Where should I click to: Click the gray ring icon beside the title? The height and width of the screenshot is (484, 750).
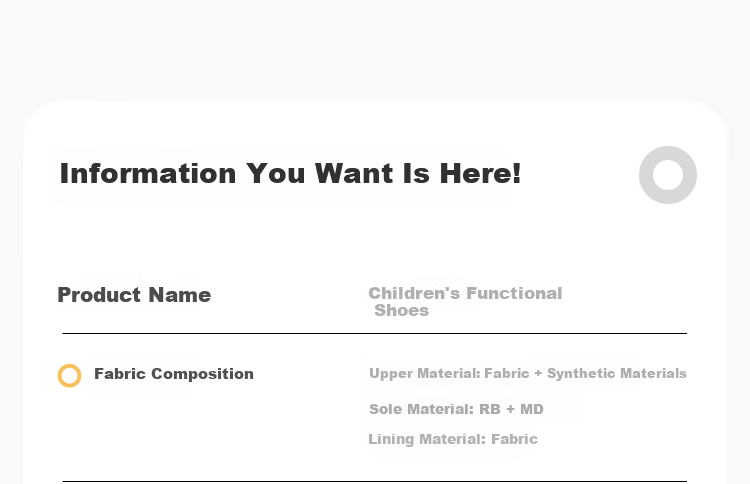click(668, 175)
